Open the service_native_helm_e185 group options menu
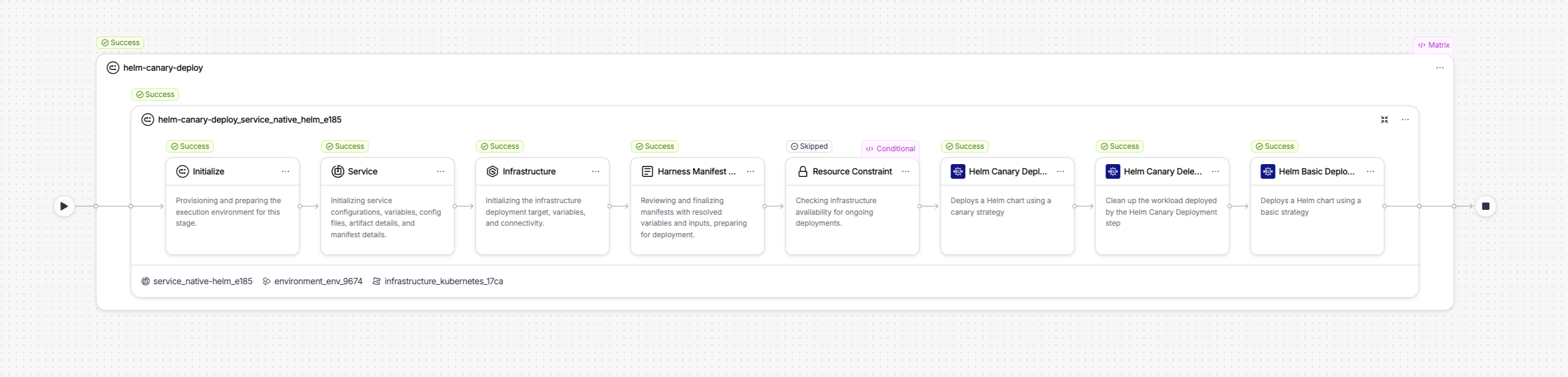This screenshot has height=377, width=1568. (1405, 120)
